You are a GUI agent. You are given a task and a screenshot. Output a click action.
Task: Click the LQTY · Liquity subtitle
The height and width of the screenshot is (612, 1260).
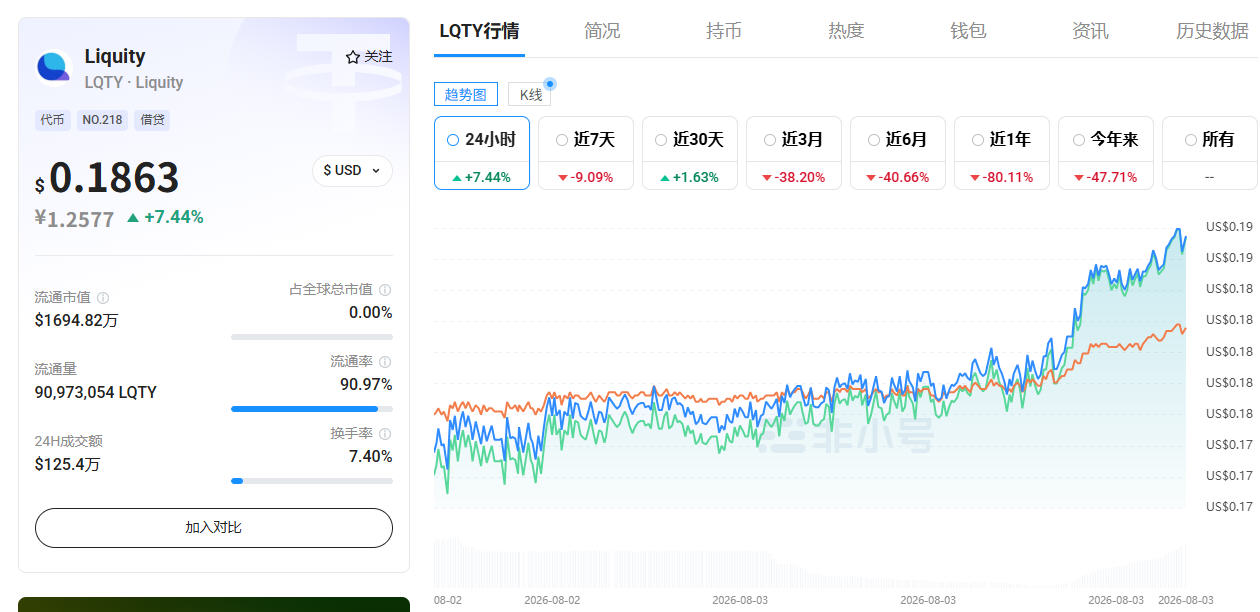point(134,82)
